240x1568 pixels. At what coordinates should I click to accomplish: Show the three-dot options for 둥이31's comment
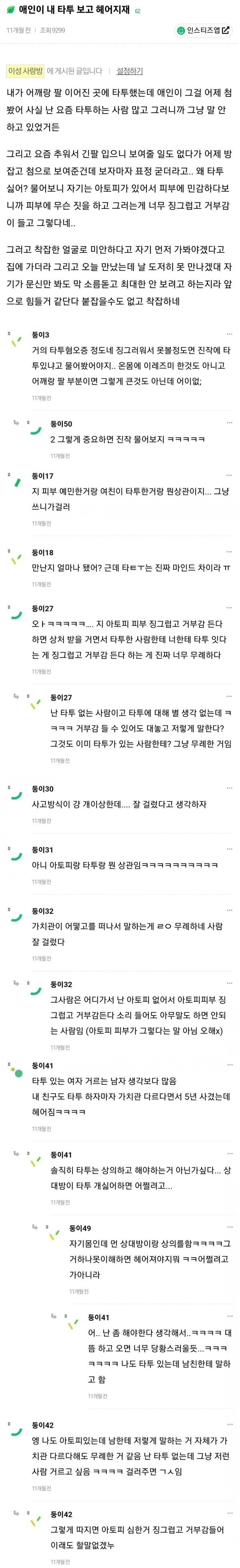coord(229,848)
